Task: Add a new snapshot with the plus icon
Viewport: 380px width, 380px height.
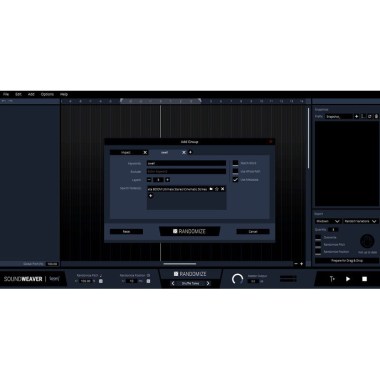Action: pos(356,116)
